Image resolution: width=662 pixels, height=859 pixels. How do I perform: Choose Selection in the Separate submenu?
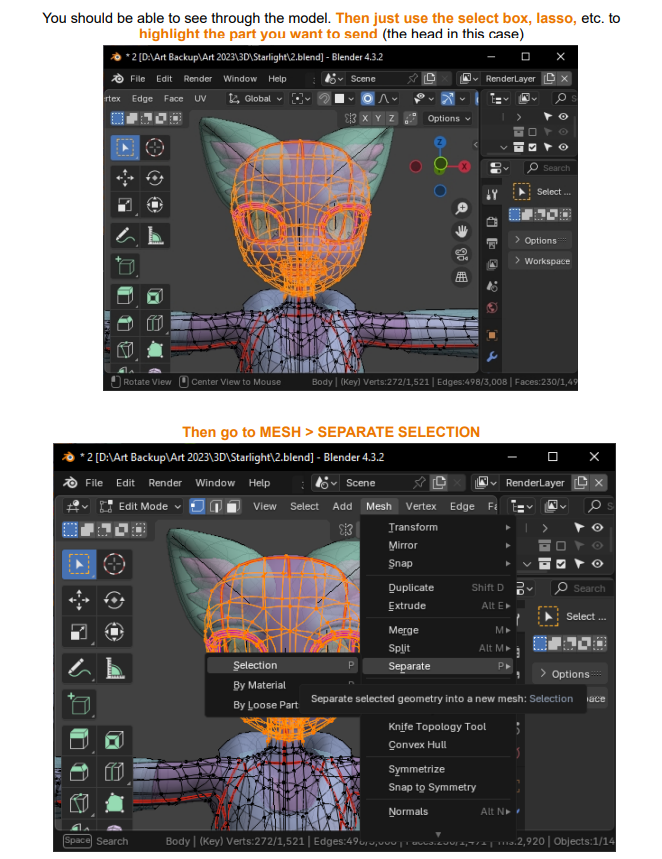[255, 665]
